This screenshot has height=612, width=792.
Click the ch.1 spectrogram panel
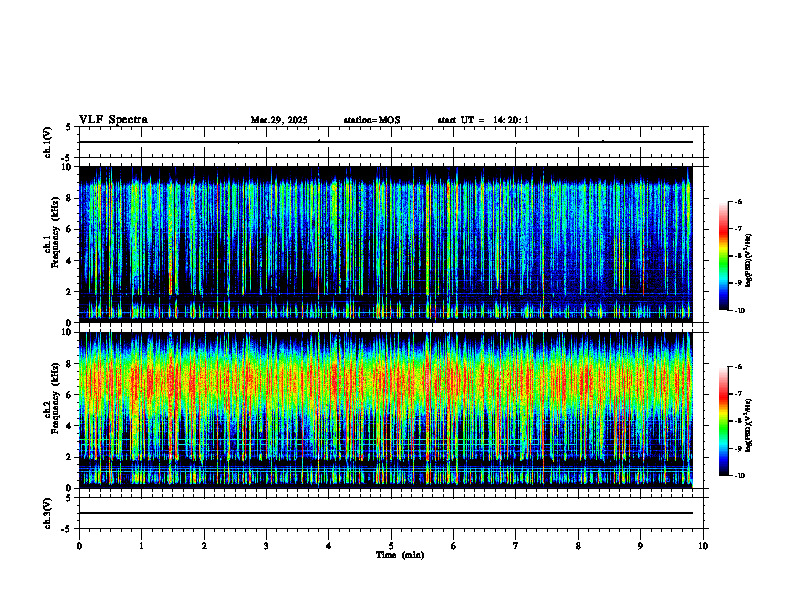pyautogui.click(x=385, y=244)
